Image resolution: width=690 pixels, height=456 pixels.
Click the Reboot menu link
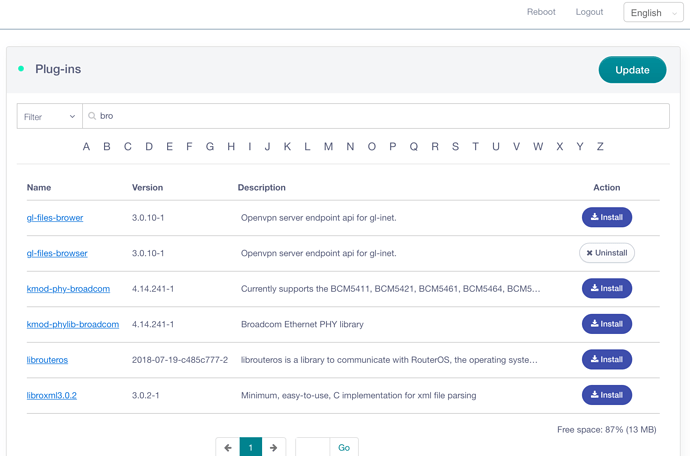coord(541,12)
